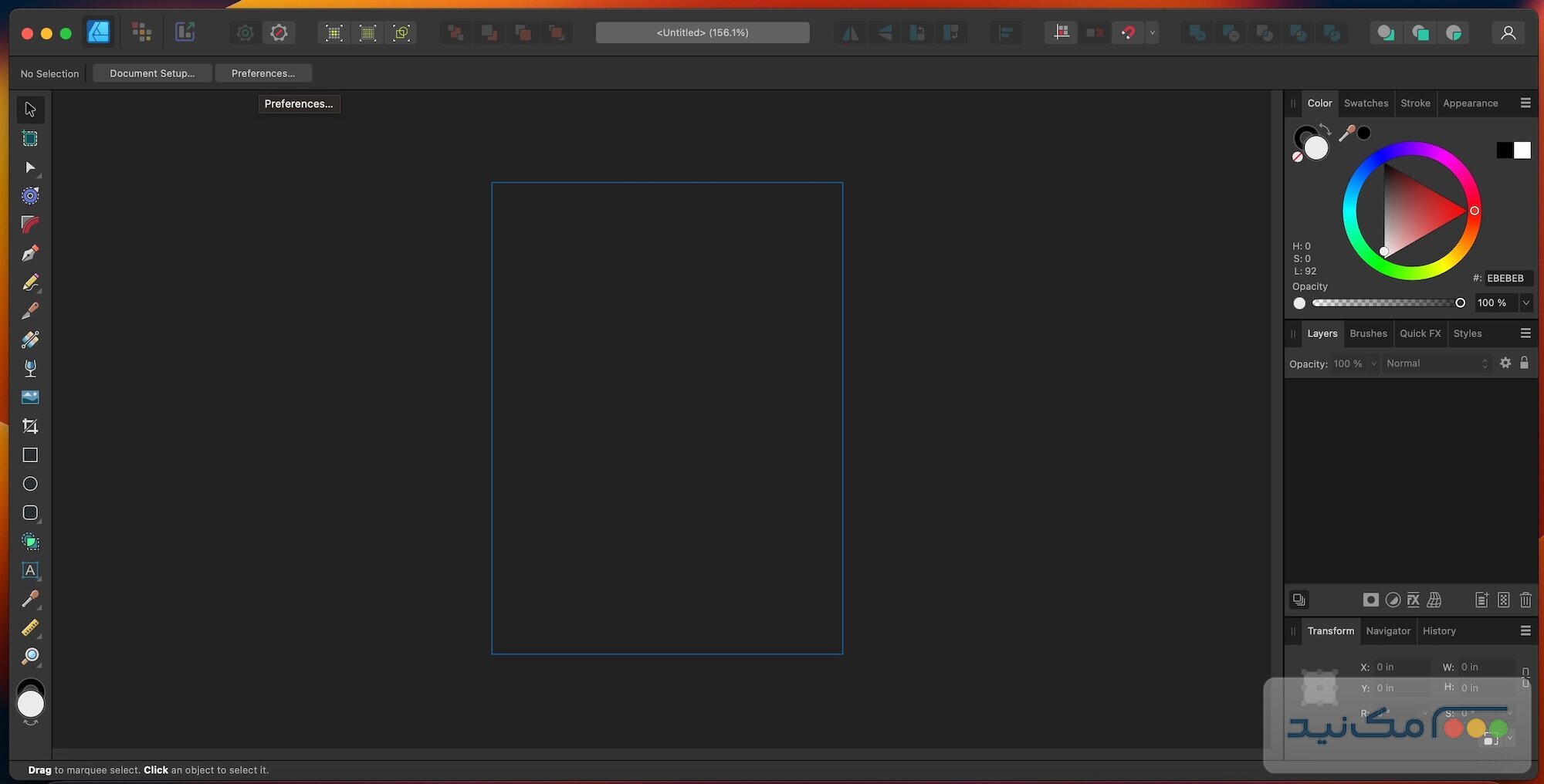Select the Vector Crop tool
The image size is (1544, 784).
(30, 425)
